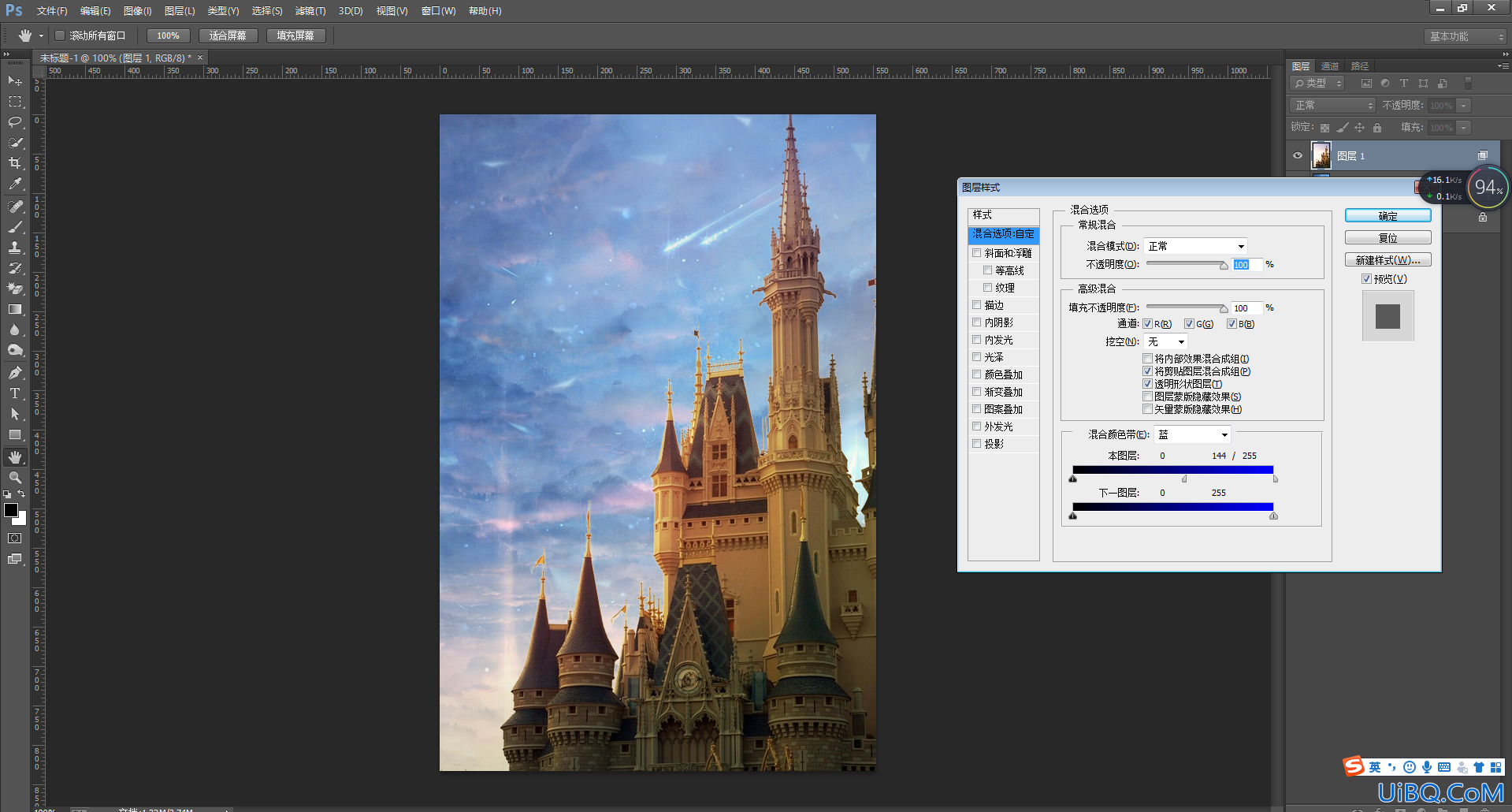Open the 类型 layer filter dropdown

pyautogui.click(x=1318, y=83)
